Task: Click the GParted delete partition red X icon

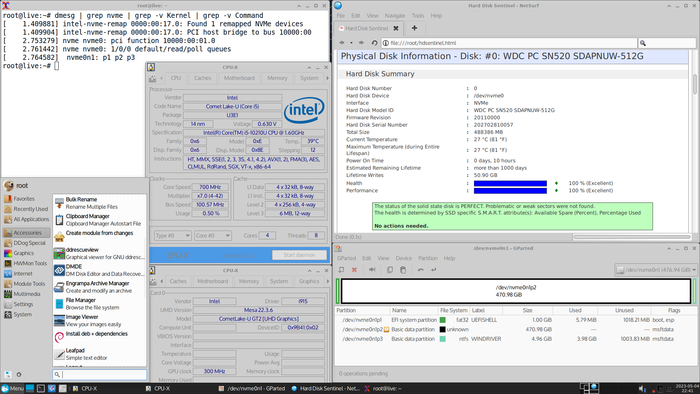Action: (x=354, y=270)
